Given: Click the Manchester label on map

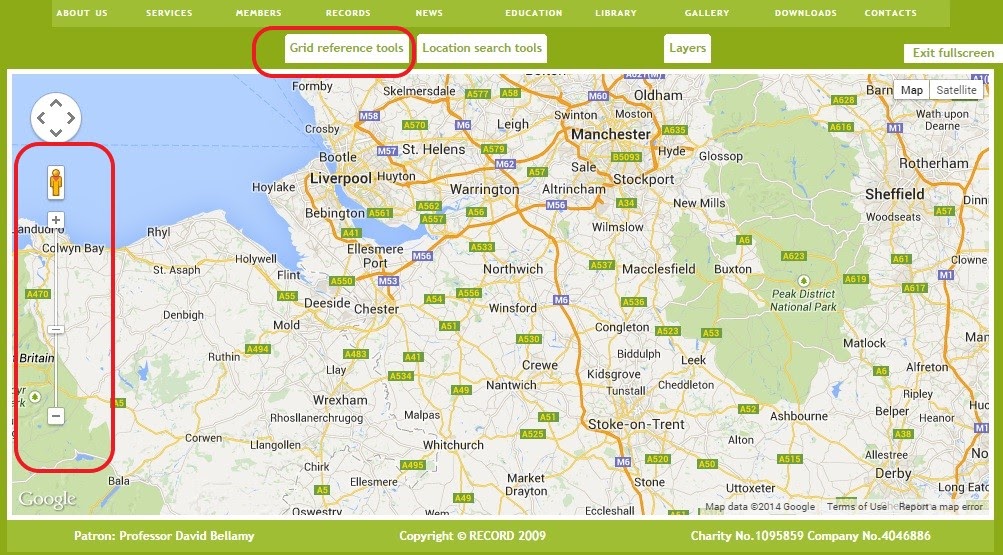Looking at the screenshot, I should (611, 135).
